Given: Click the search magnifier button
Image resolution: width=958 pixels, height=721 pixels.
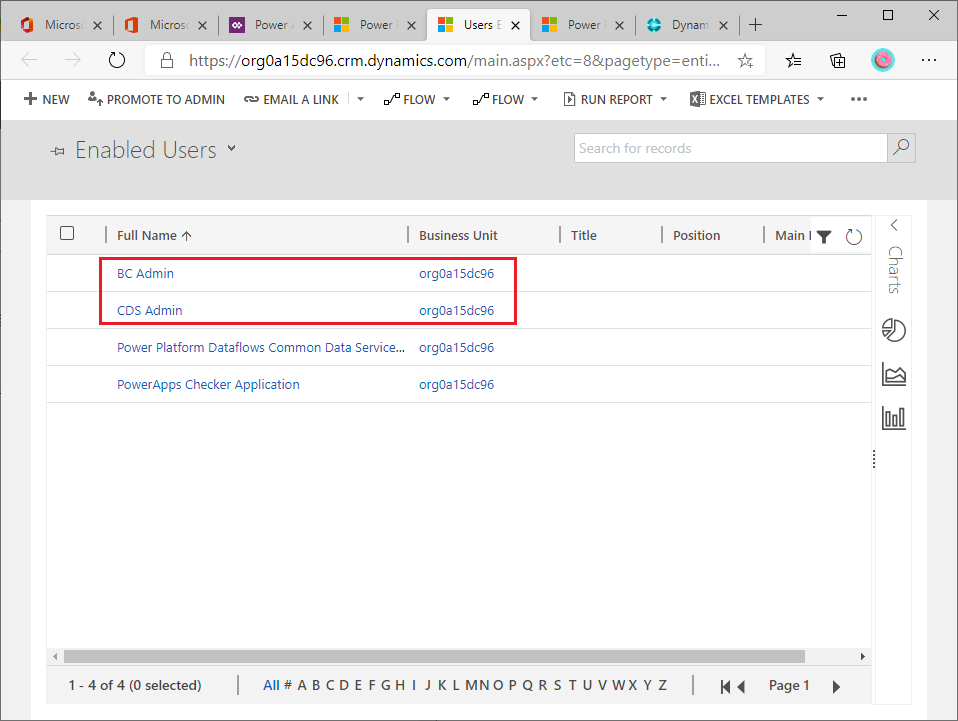Looking at the screenshot, I should tap(901, 148).
